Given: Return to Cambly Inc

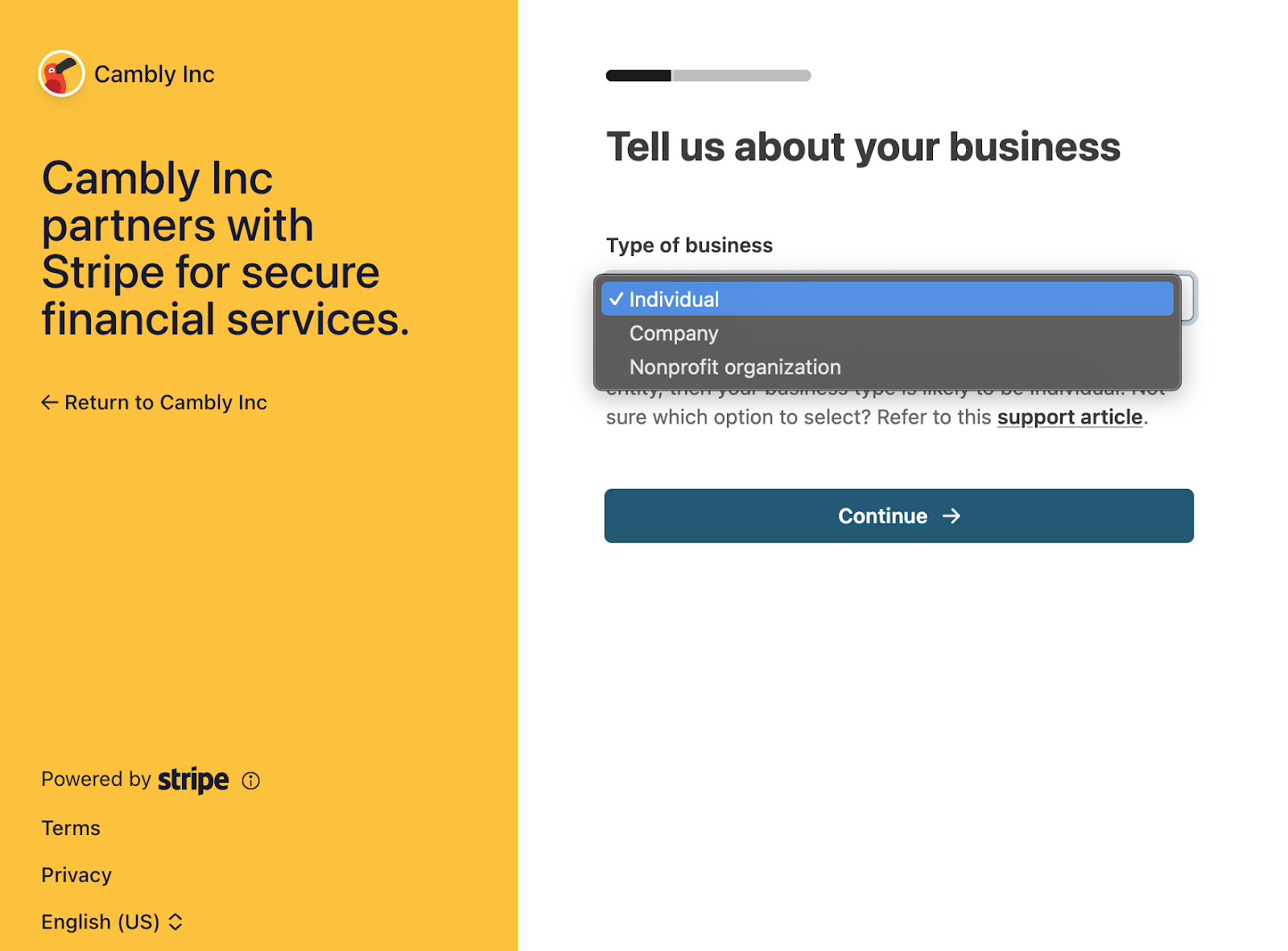Looking at the screenshot, I should coord(155,403).
